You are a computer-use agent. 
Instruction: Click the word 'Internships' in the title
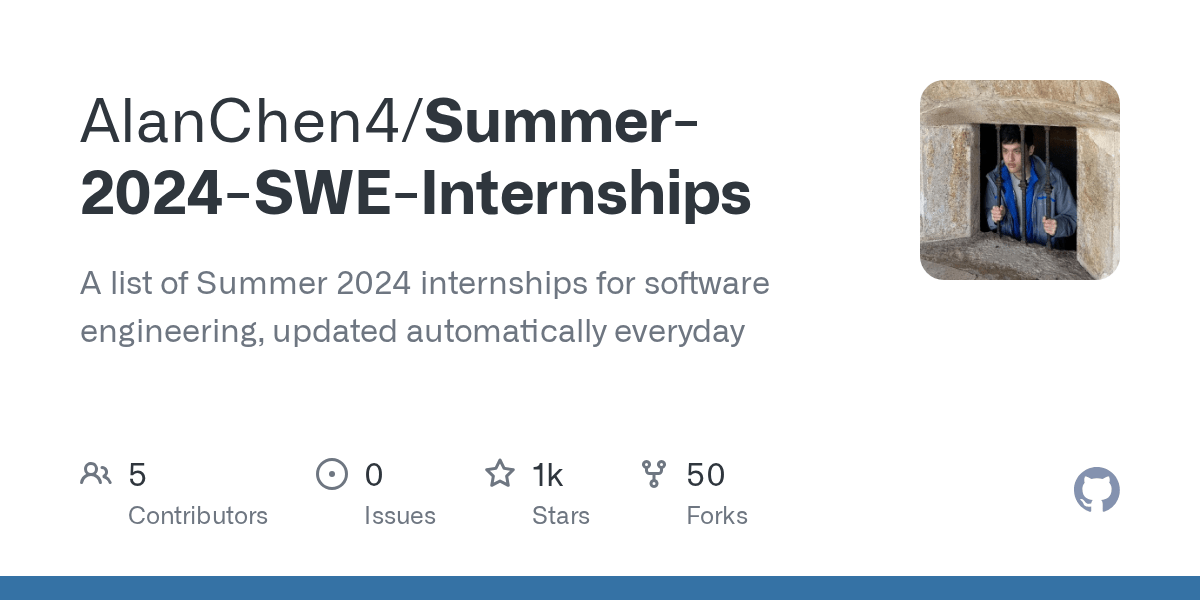(572, 195)
